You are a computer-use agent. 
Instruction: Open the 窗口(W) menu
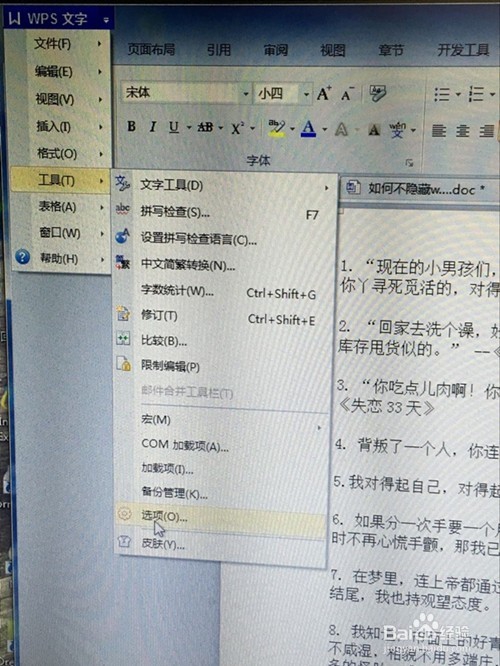point(60,233)
